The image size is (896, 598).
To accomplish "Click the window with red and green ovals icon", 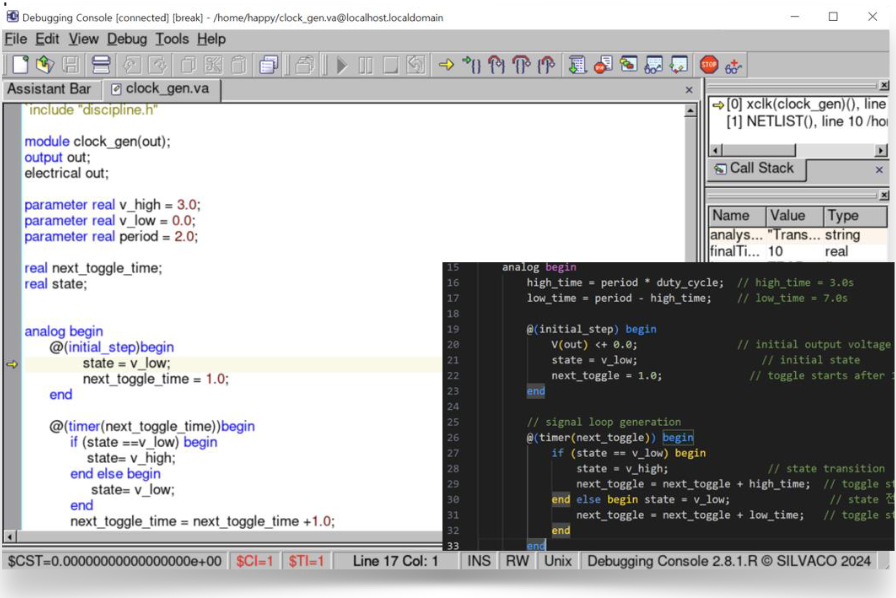I will [628, 65].
